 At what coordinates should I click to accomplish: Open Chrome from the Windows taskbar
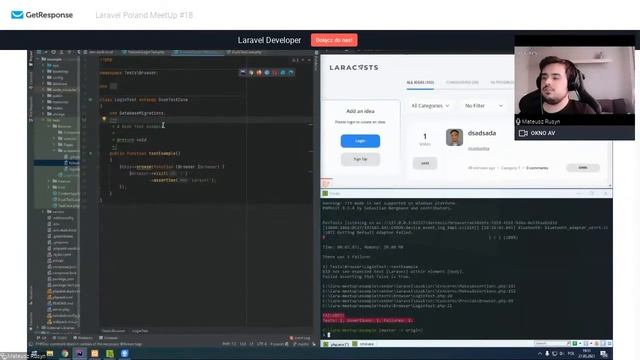pyautogui.click(x=64, y=353)
